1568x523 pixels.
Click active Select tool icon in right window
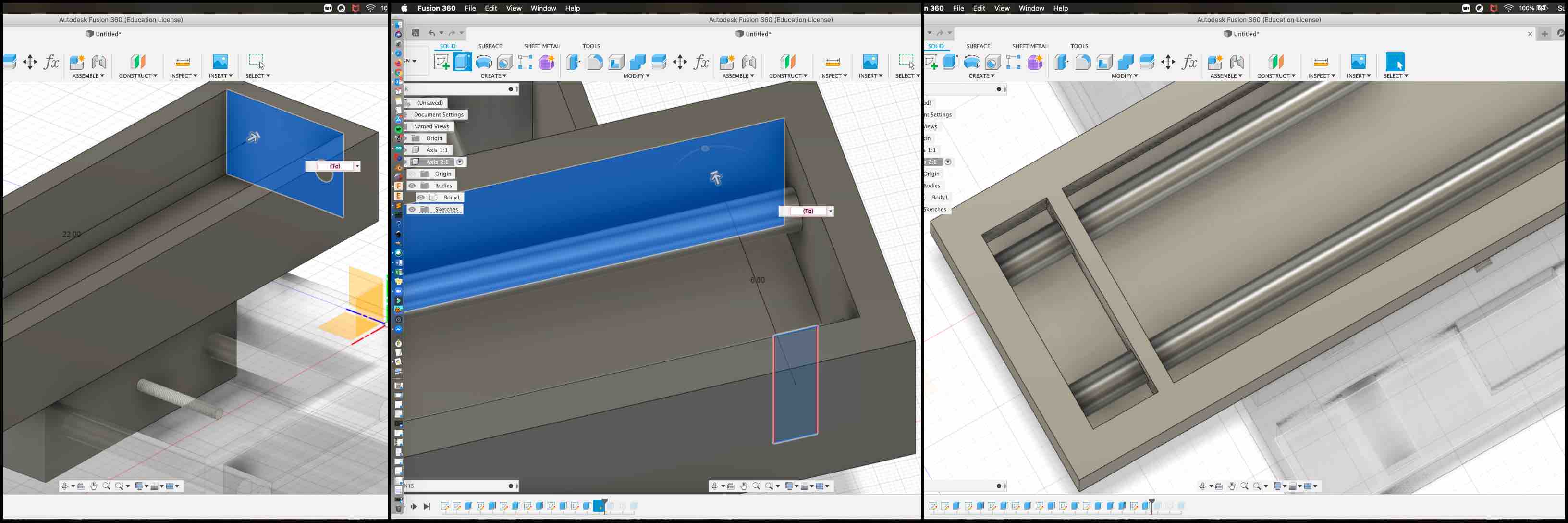point(1395,62)
